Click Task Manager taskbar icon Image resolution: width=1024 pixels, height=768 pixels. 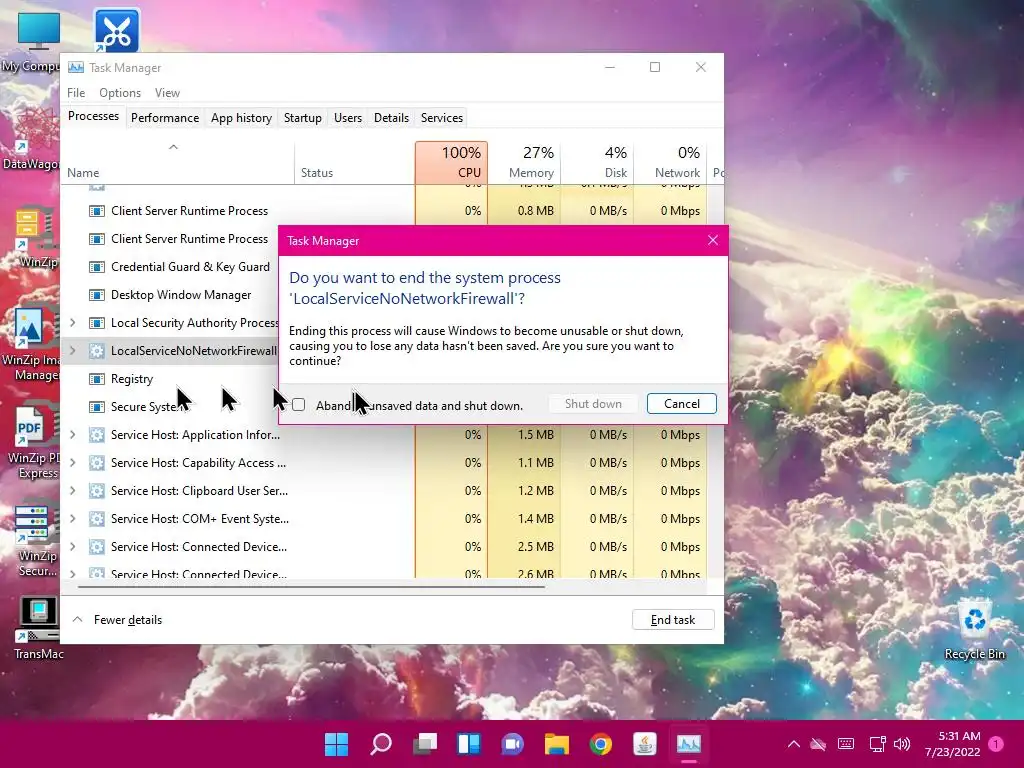[689, 744]
